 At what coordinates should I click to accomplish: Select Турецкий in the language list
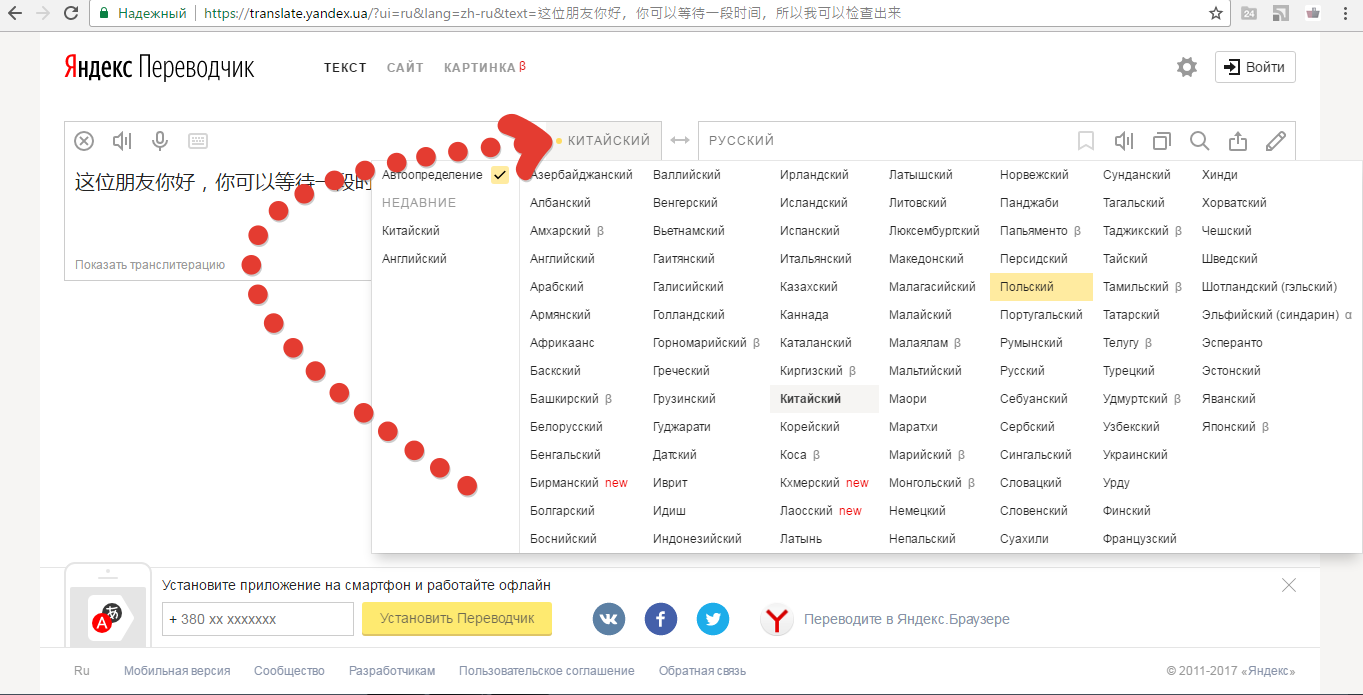pos(1129,371)
